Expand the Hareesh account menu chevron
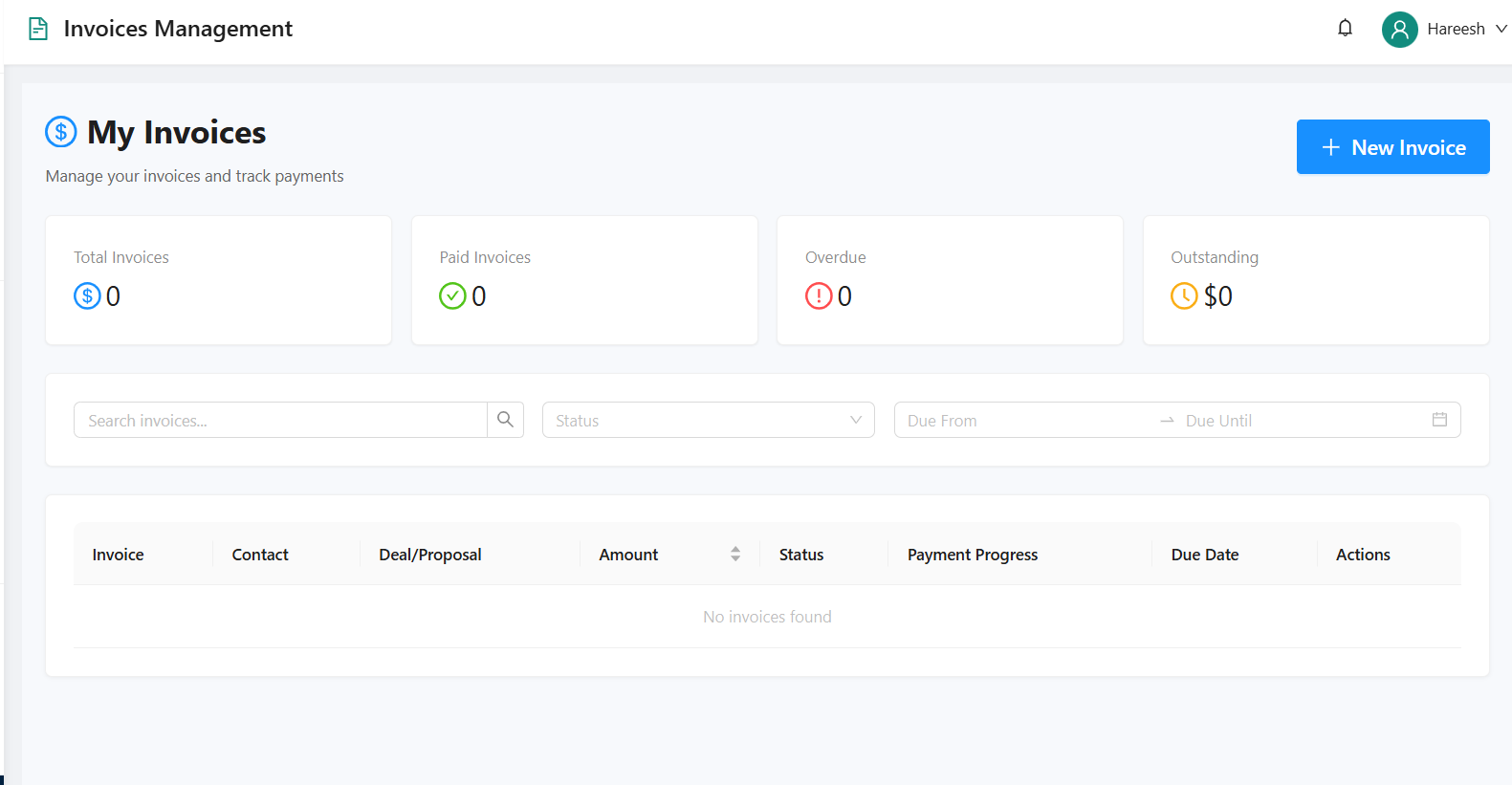The width and height of the screenshot is (1512, 785). (1501, 29)
